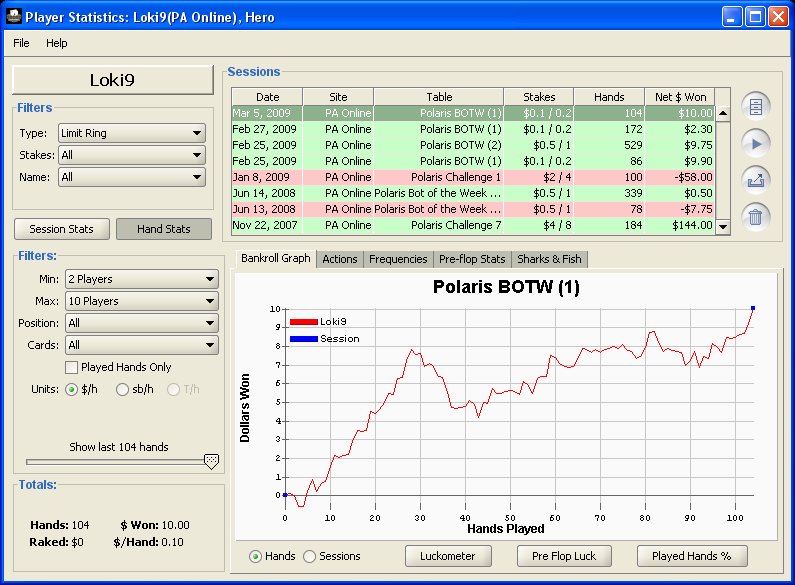Expand the Min players dropdown
795x585 pixels.
(141, 279)
